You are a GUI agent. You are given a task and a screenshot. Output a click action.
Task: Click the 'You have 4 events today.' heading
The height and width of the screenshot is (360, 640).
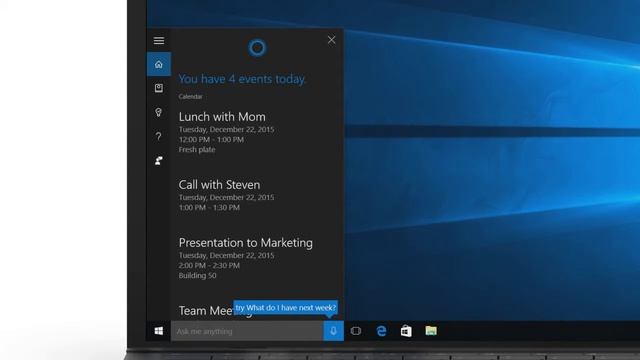pyautogui.click(x=242, y=79)
